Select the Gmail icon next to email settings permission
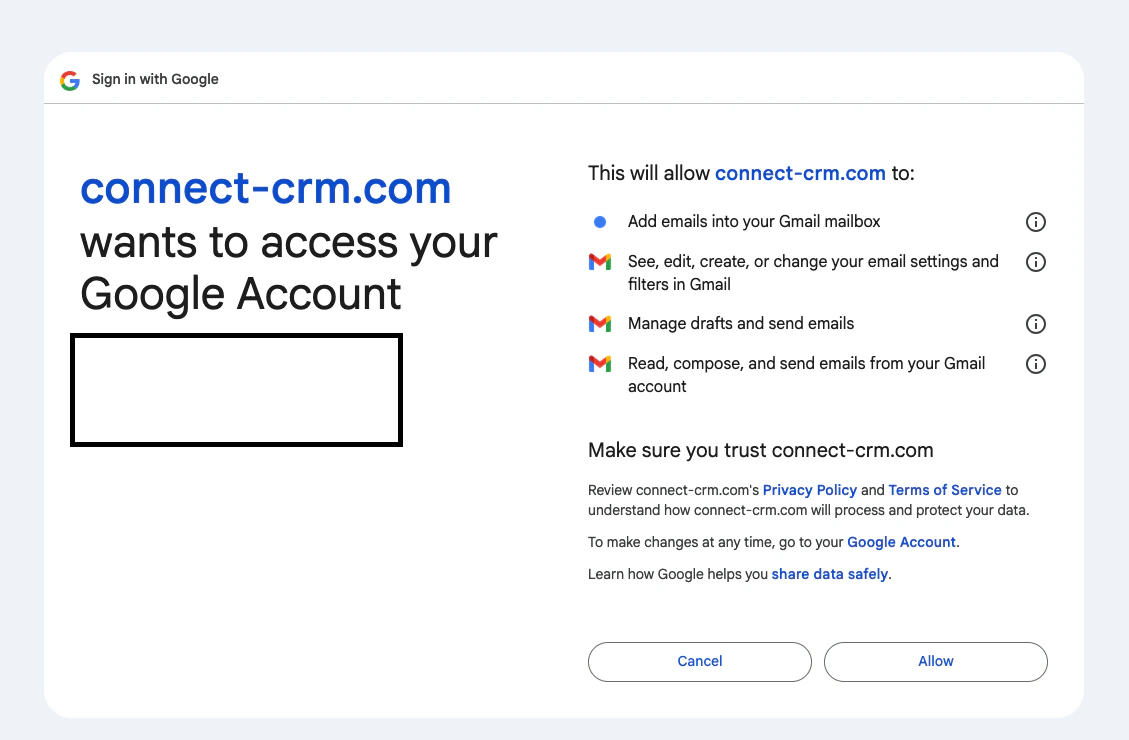 coord(600,262)
